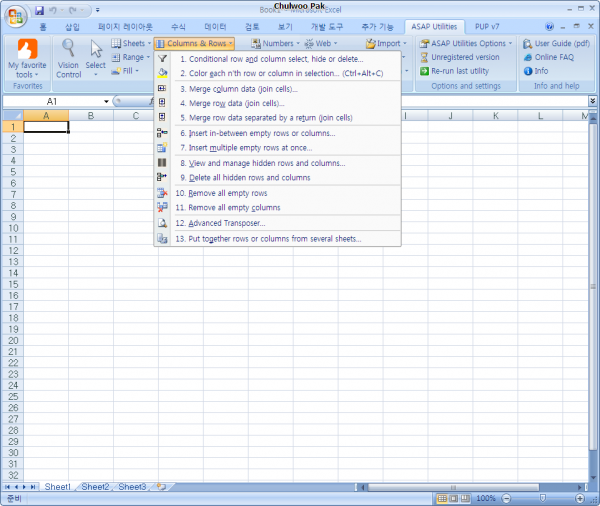Expand the formula bar chevron
Screen dimensions: 600x506
click(592, 101)
